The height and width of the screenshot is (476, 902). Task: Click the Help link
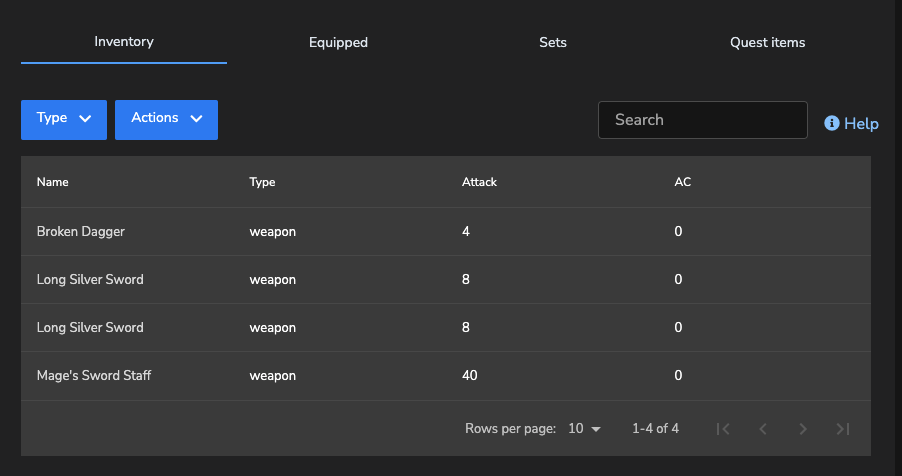click(851, 123)
